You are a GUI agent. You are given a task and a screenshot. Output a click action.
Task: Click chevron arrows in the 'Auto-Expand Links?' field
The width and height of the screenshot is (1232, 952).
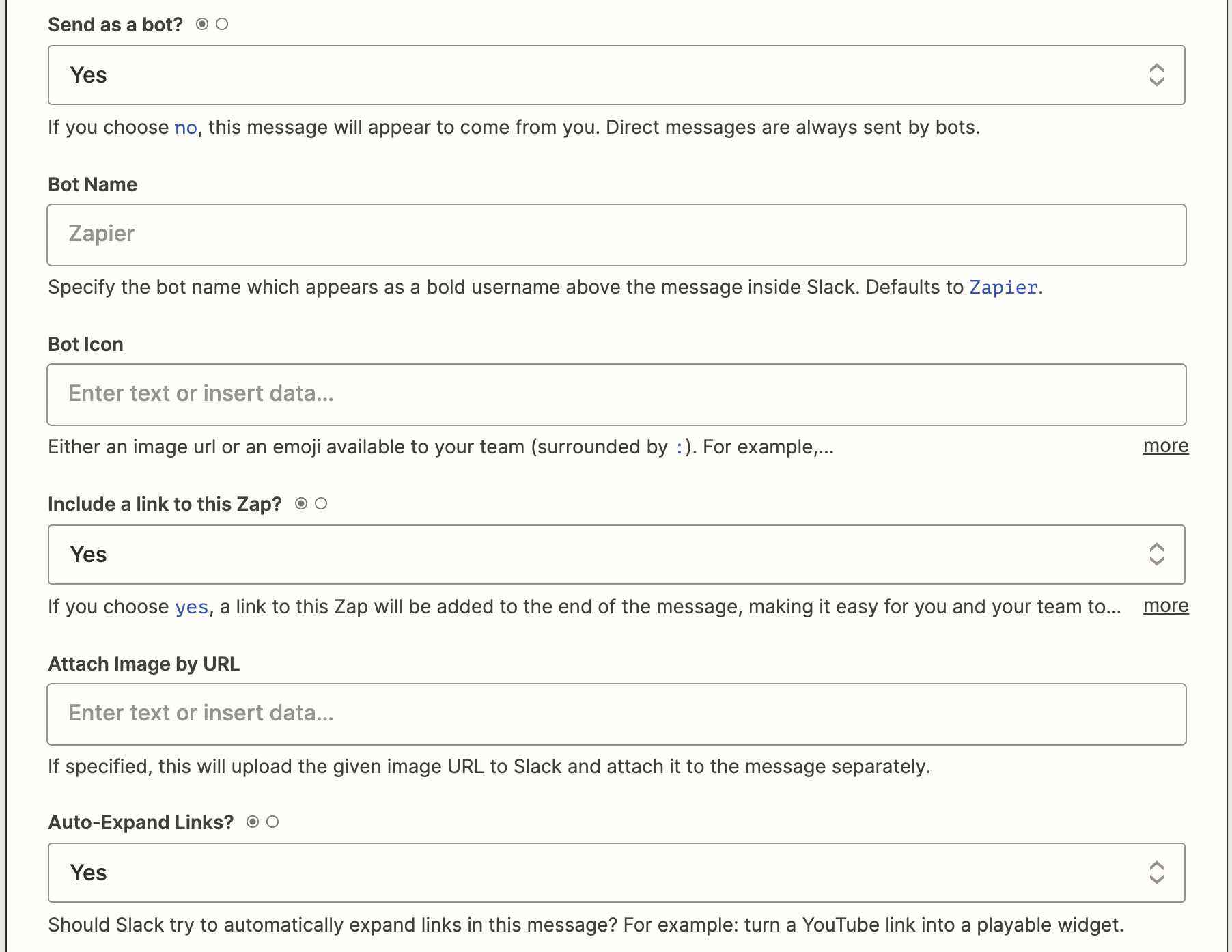[1156, 873]
